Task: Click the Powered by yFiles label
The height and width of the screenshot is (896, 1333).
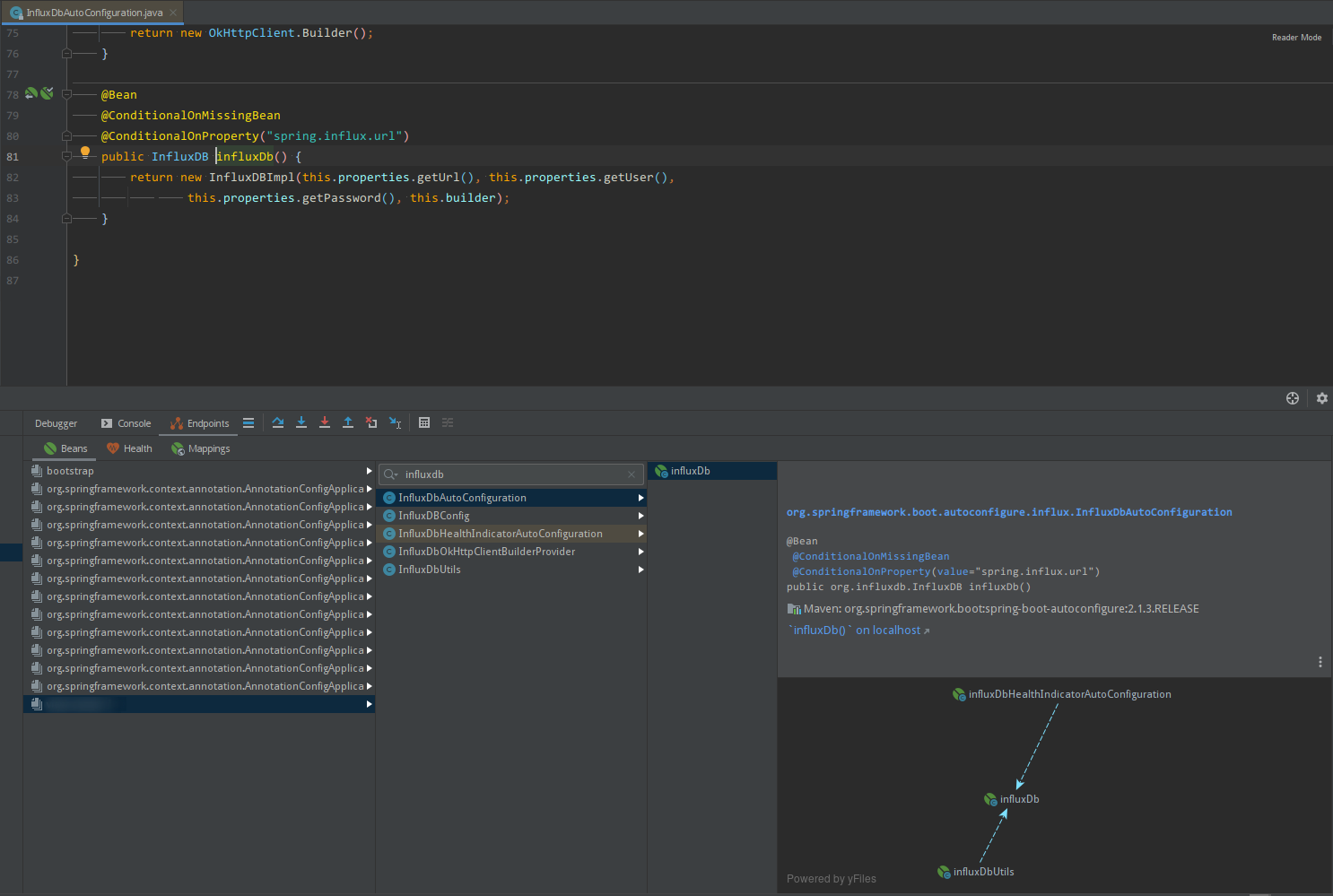Action: pos(832,879)
